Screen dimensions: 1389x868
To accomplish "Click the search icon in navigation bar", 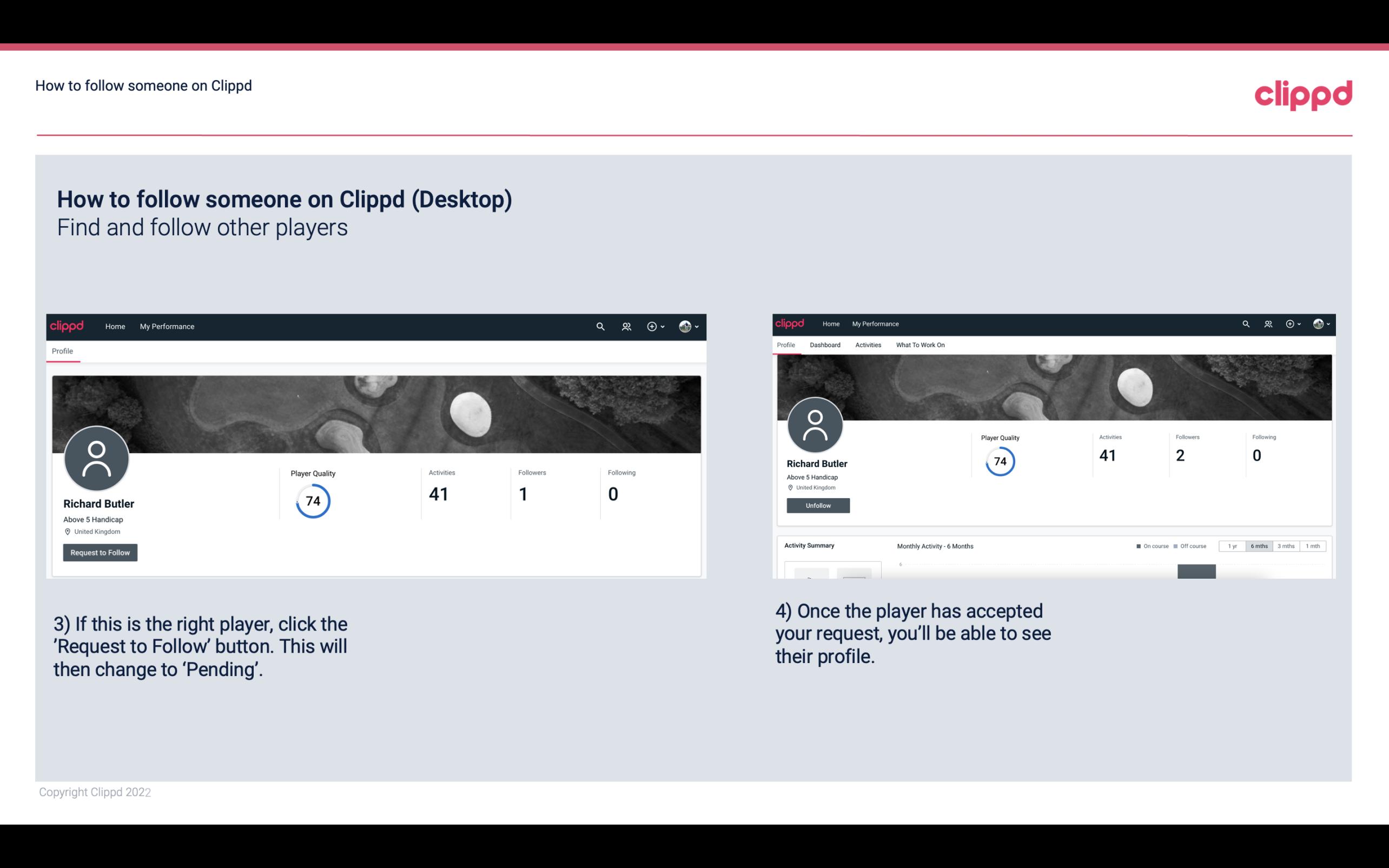I will point(599,326).
